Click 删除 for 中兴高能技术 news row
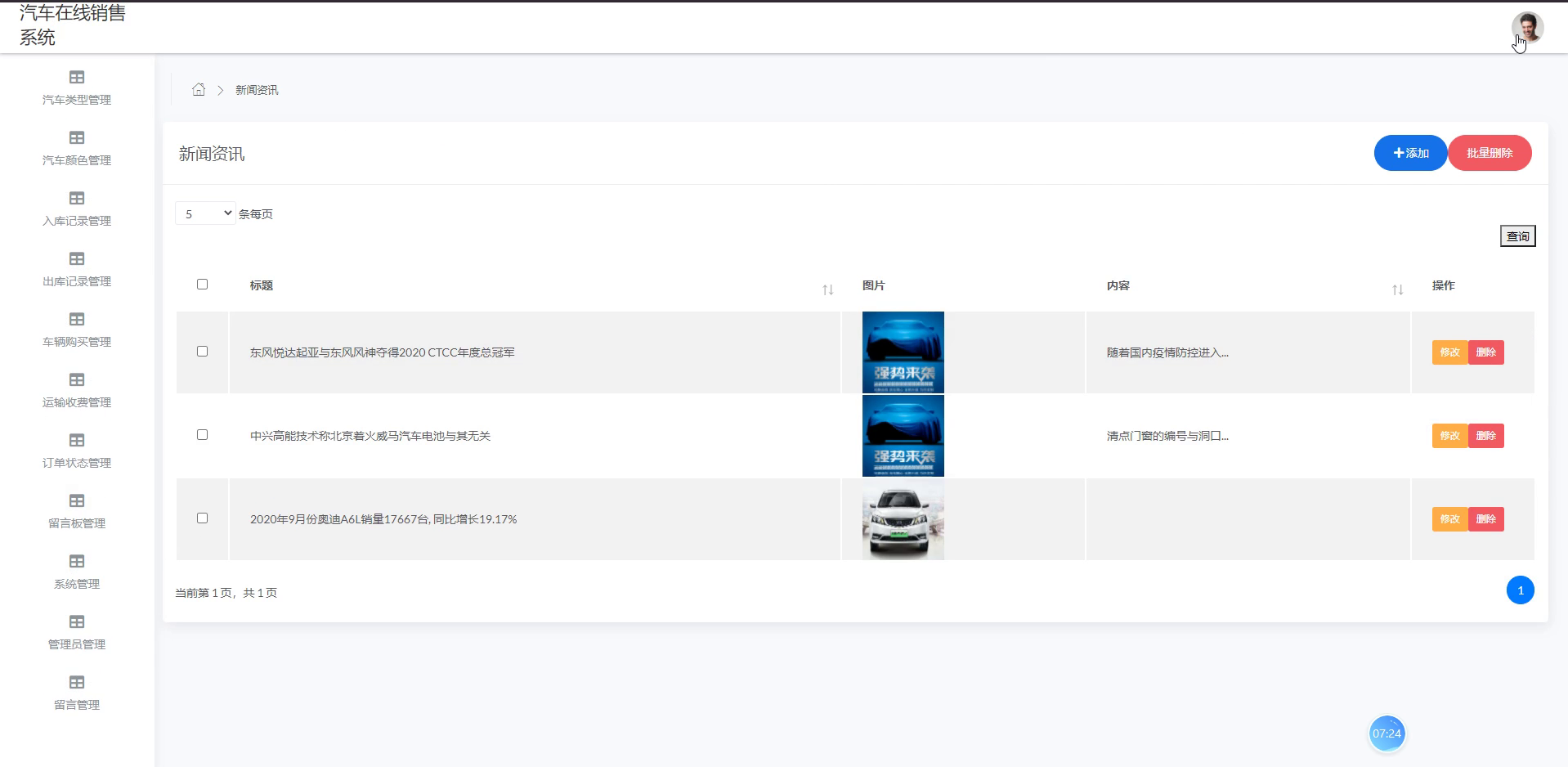Image resolution: width=1568 pixels, height=767 pixels. tap(1485, 436)
